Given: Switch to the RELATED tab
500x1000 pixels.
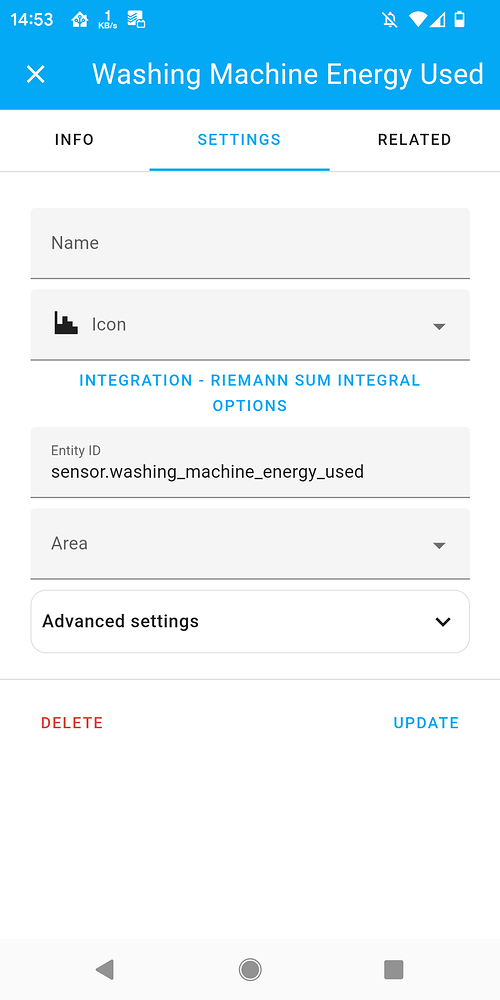Looking at the screenshot, I should [x=415, y=140].
